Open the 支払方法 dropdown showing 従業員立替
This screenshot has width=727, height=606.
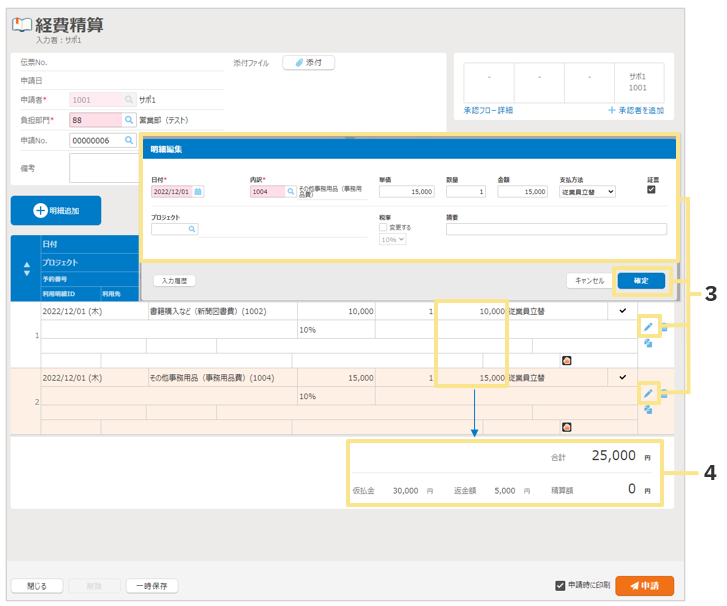click(588, 191)
